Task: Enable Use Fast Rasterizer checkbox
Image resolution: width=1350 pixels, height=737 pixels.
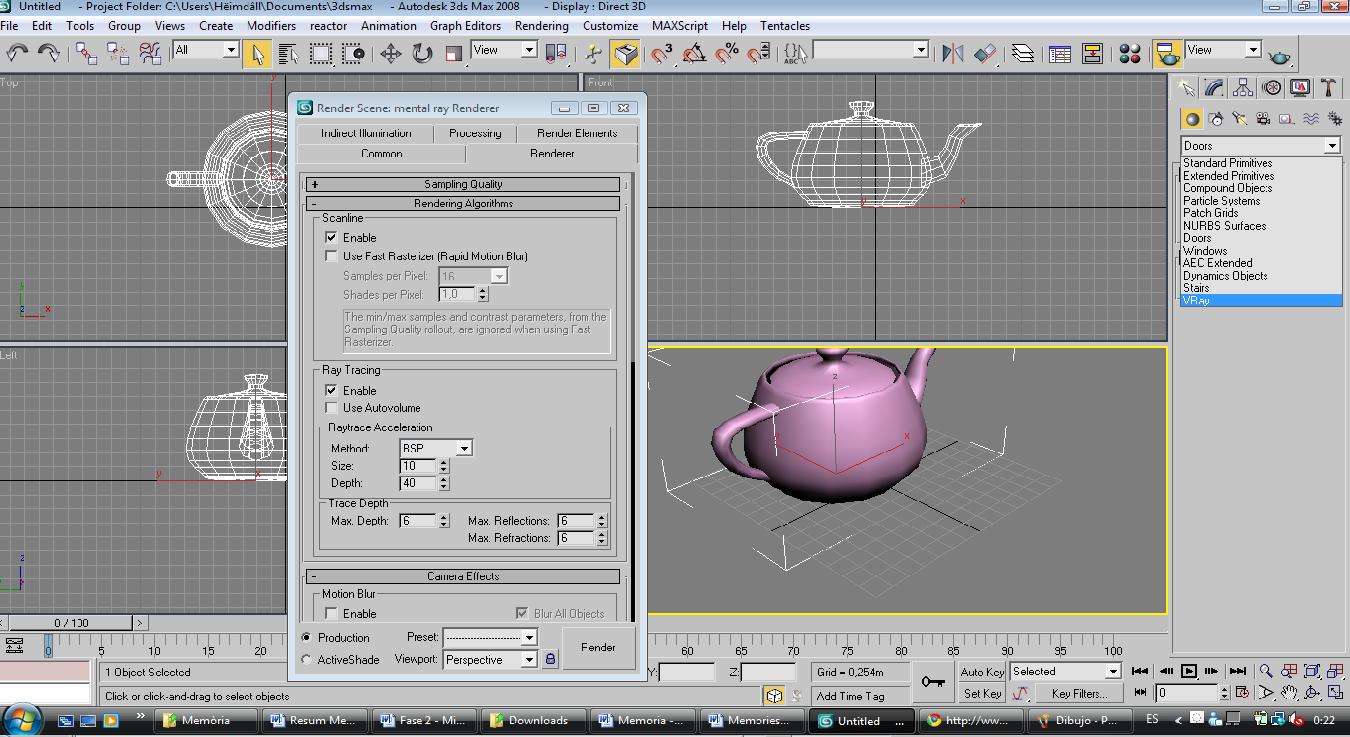Action: click(x=332, y=256)
